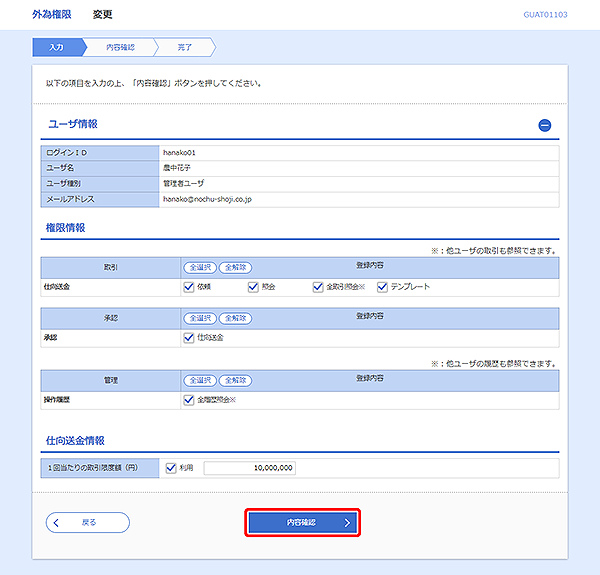This screenshot has height=575, width=600.
Task: Collapse the ユーザ情報 section with minus icon
Action: (x=545, y=125)
